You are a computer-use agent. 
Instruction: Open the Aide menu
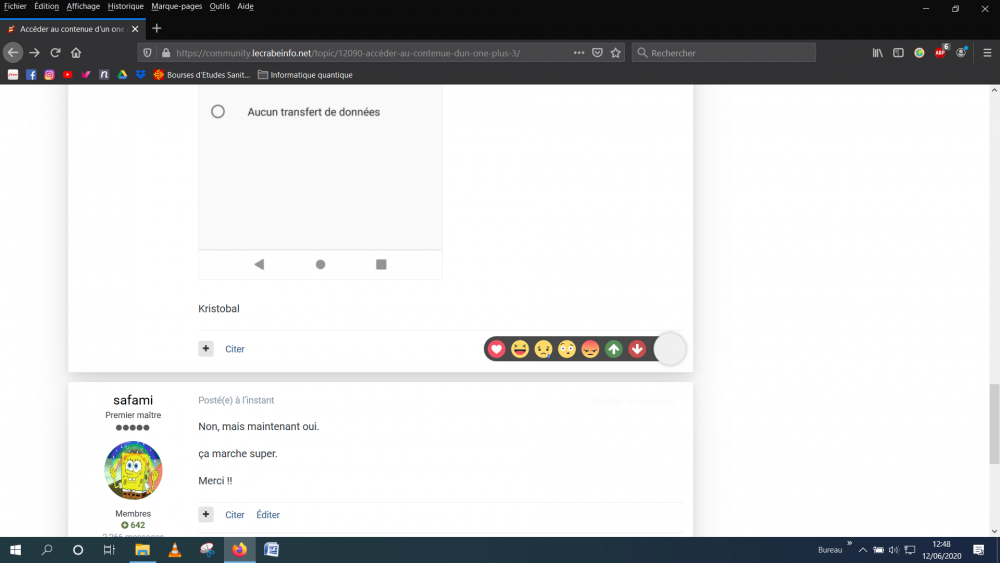pyautogui.click(x=246, y=6)
